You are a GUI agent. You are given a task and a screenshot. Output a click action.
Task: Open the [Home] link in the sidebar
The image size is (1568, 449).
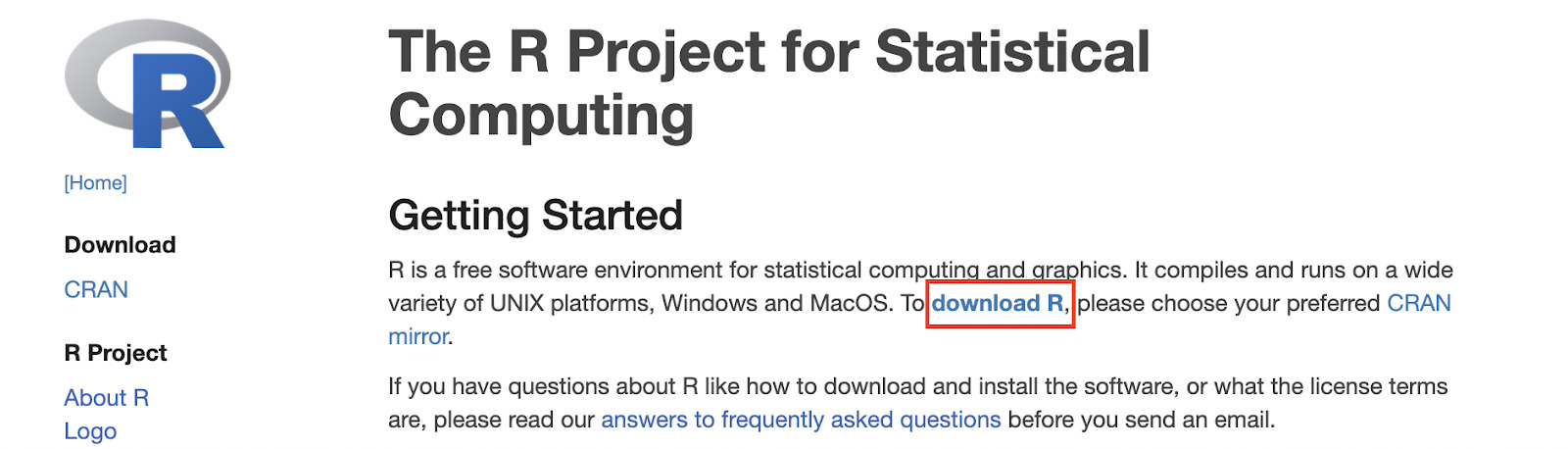(95, 183)
